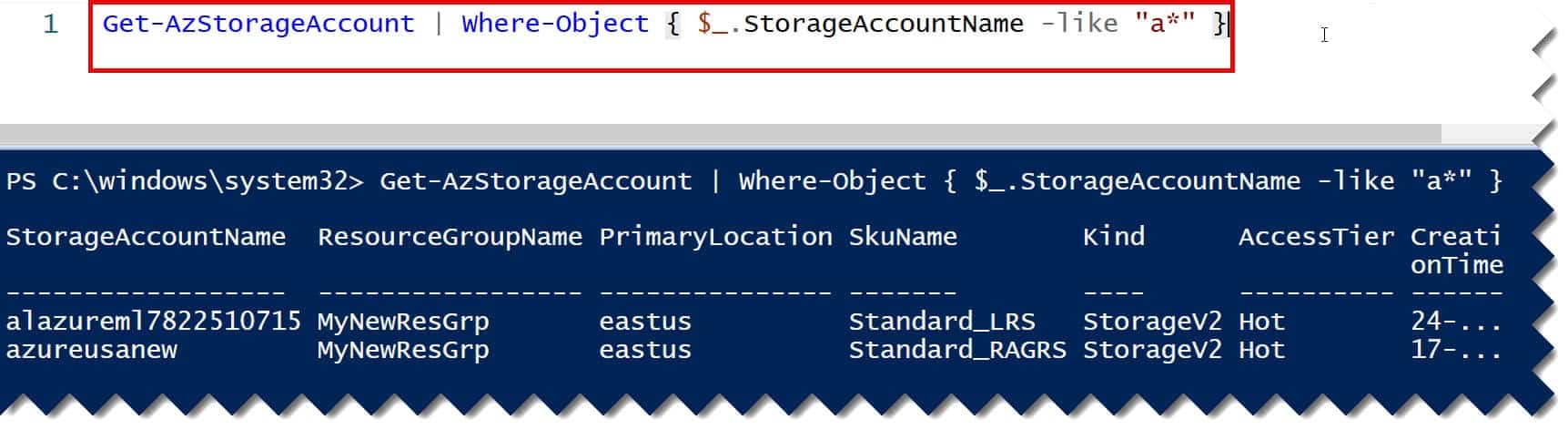1568x430 pixels.
Task: Click the SkuName column header in output
Action: (903, 237)
